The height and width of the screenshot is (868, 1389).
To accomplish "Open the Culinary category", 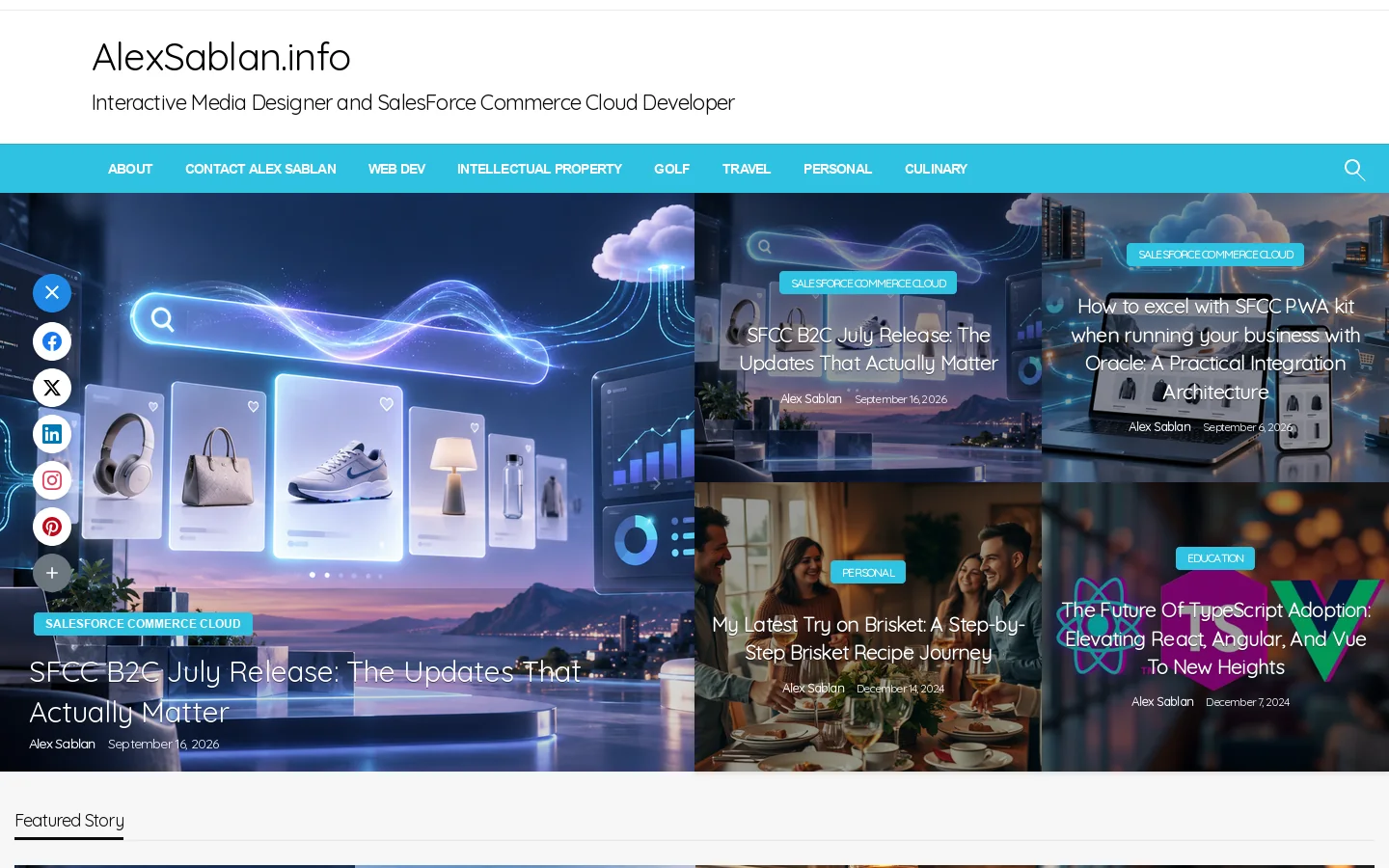I will [x=936, y=169].
